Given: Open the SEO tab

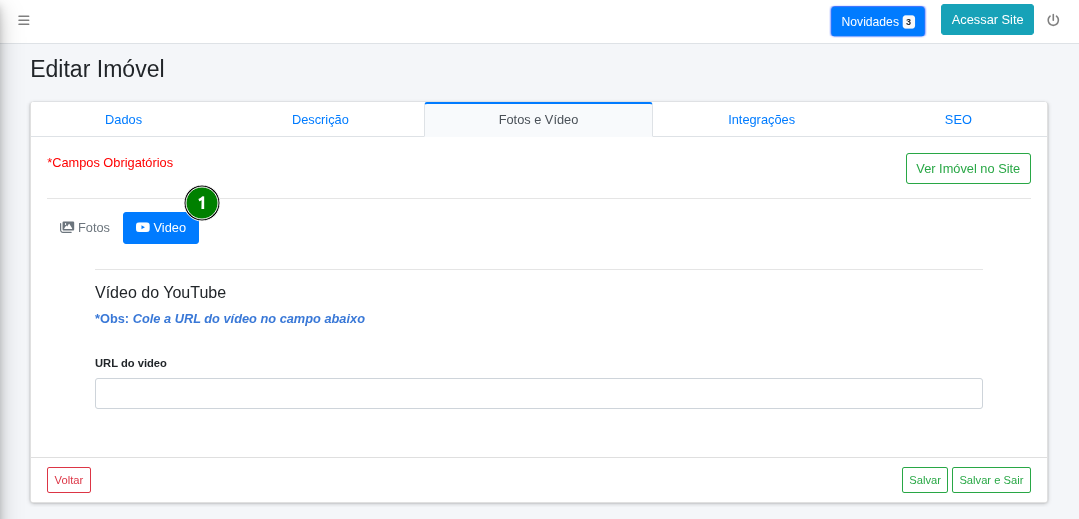Looking at the screenshot, I should tap(958, 120).
